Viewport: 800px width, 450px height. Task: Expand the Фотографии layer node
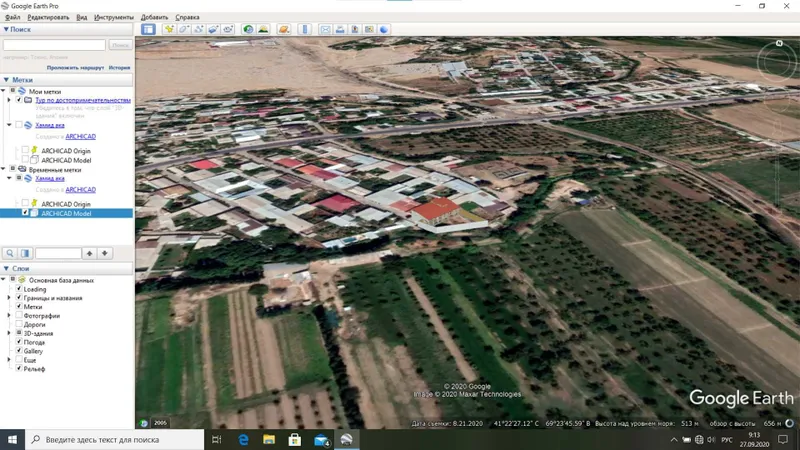click(x=9, y=315)
